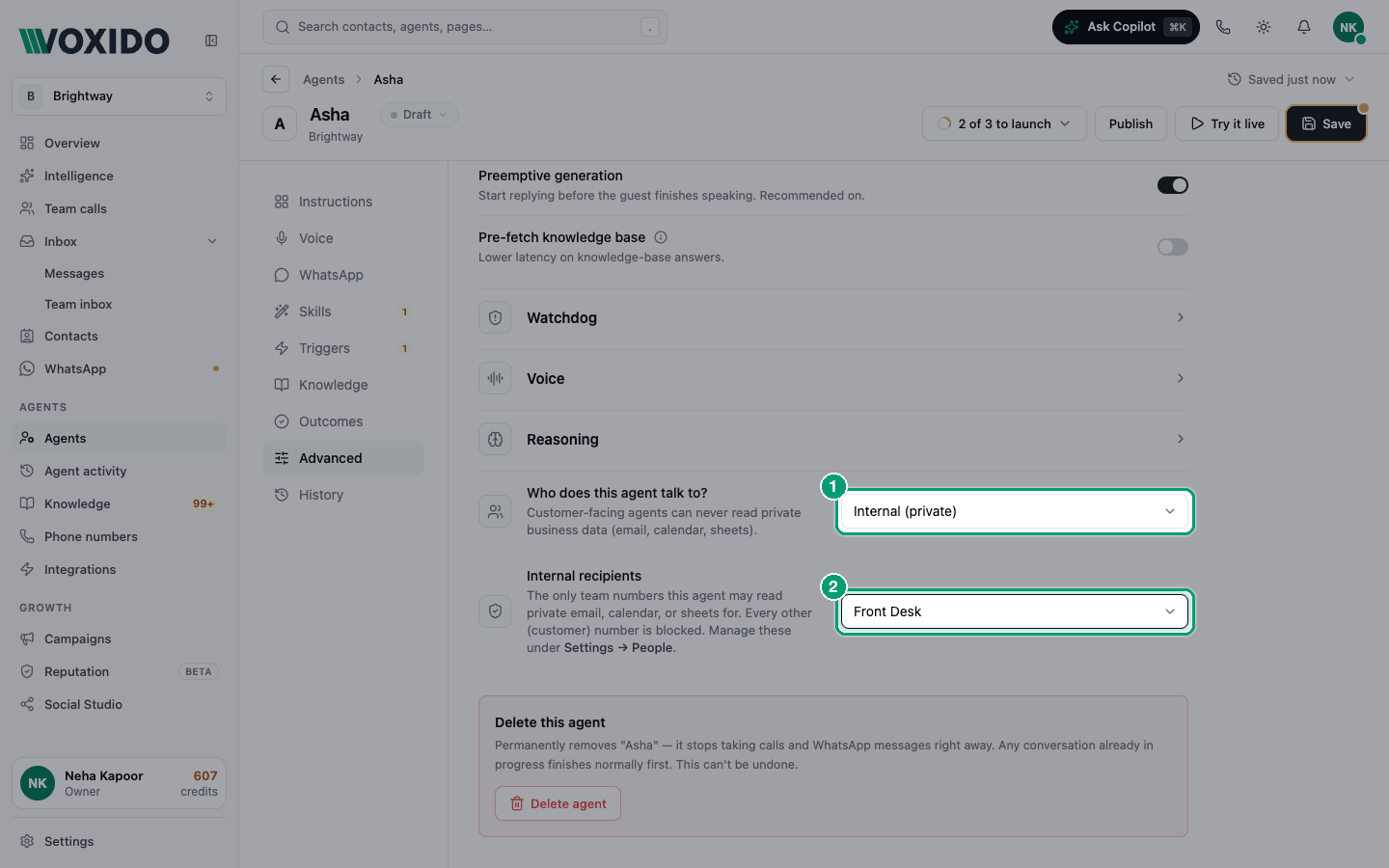Expand the Watchdog section

coord(833,317)
